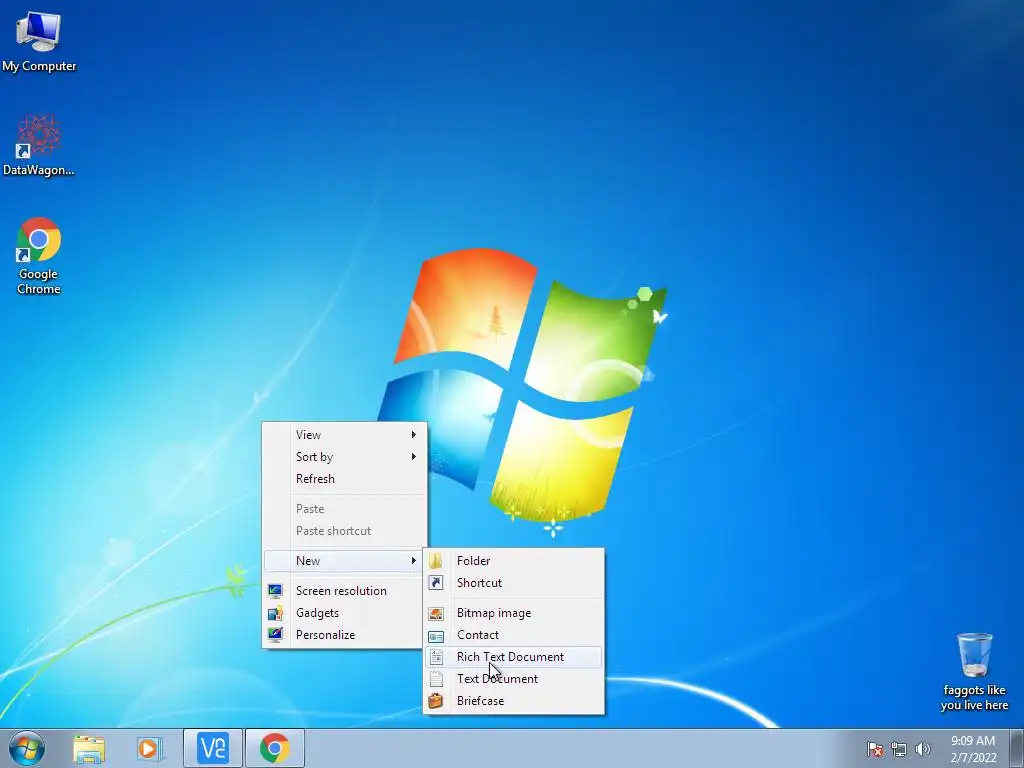The image size is (1024, 768).
Task: Choose Gadgets from the context menu
Action: tap(344, 613)
